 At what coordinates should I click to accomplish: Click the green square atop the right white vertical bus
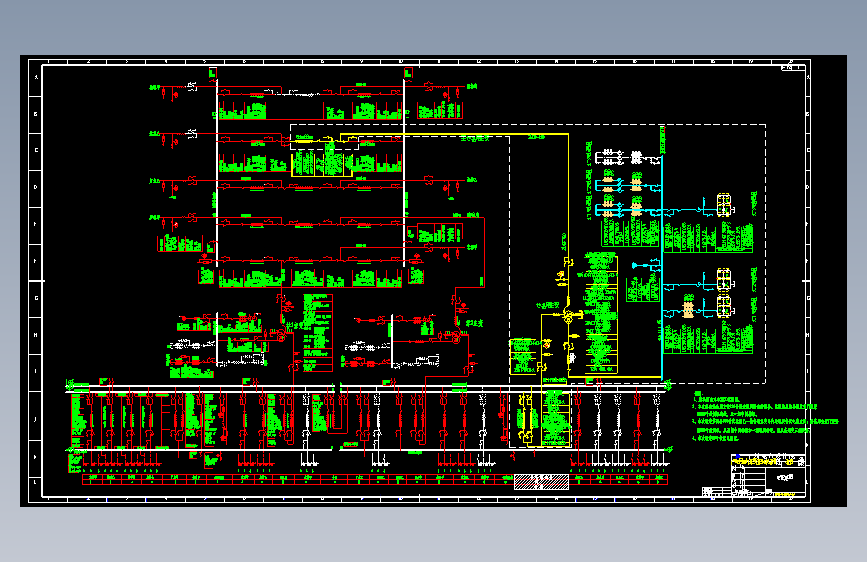coord(408,73)
